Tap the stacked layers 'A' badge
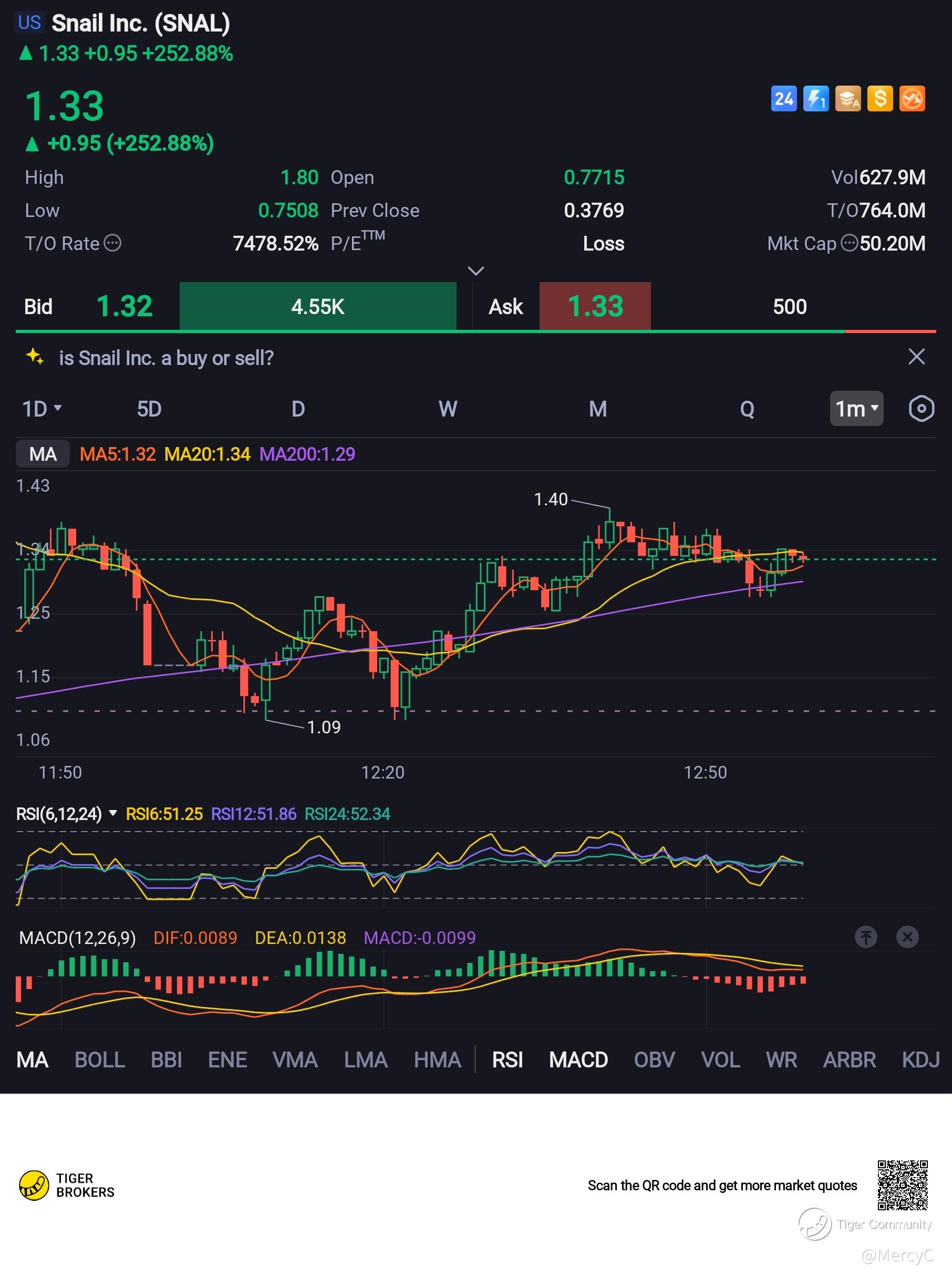The height and width of the screenshot is (1277, 952). (847, 99)
